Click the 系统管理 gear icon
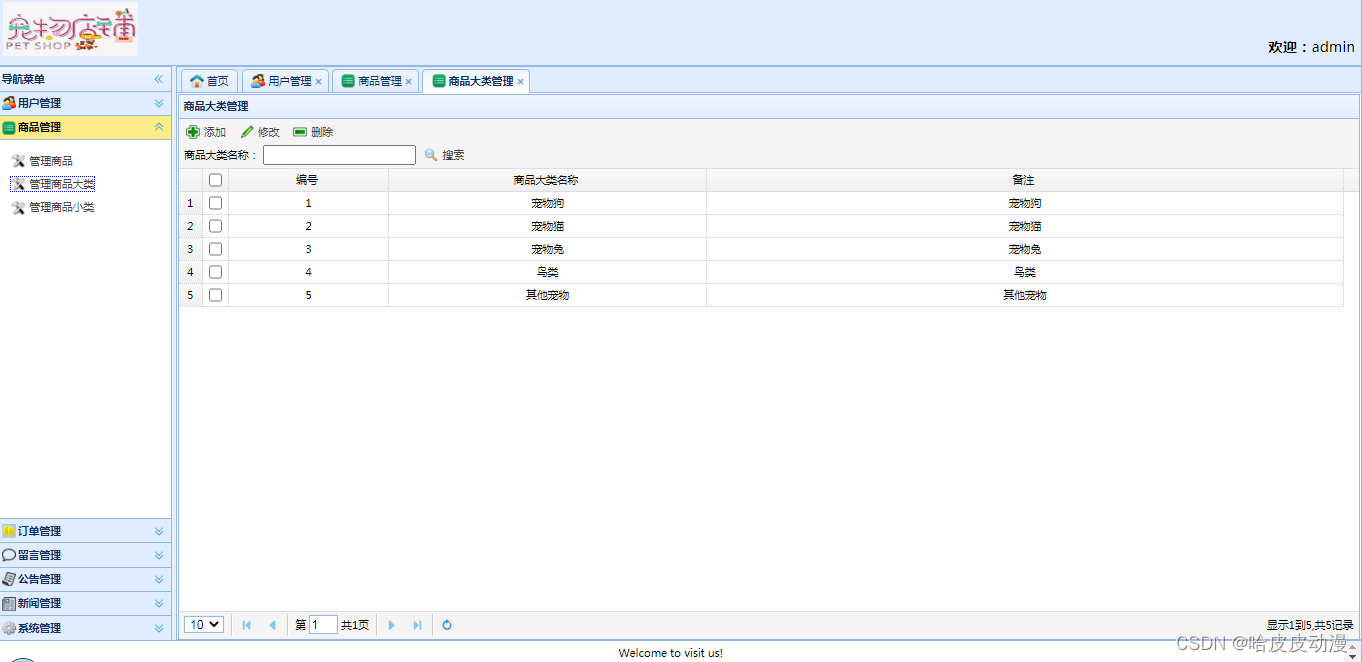 pyautogui.click(x=9, y=628)
